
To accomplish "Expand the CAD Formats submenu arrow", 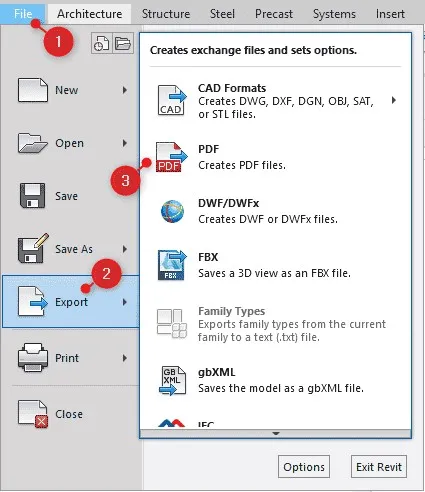I will click(394, 100).
